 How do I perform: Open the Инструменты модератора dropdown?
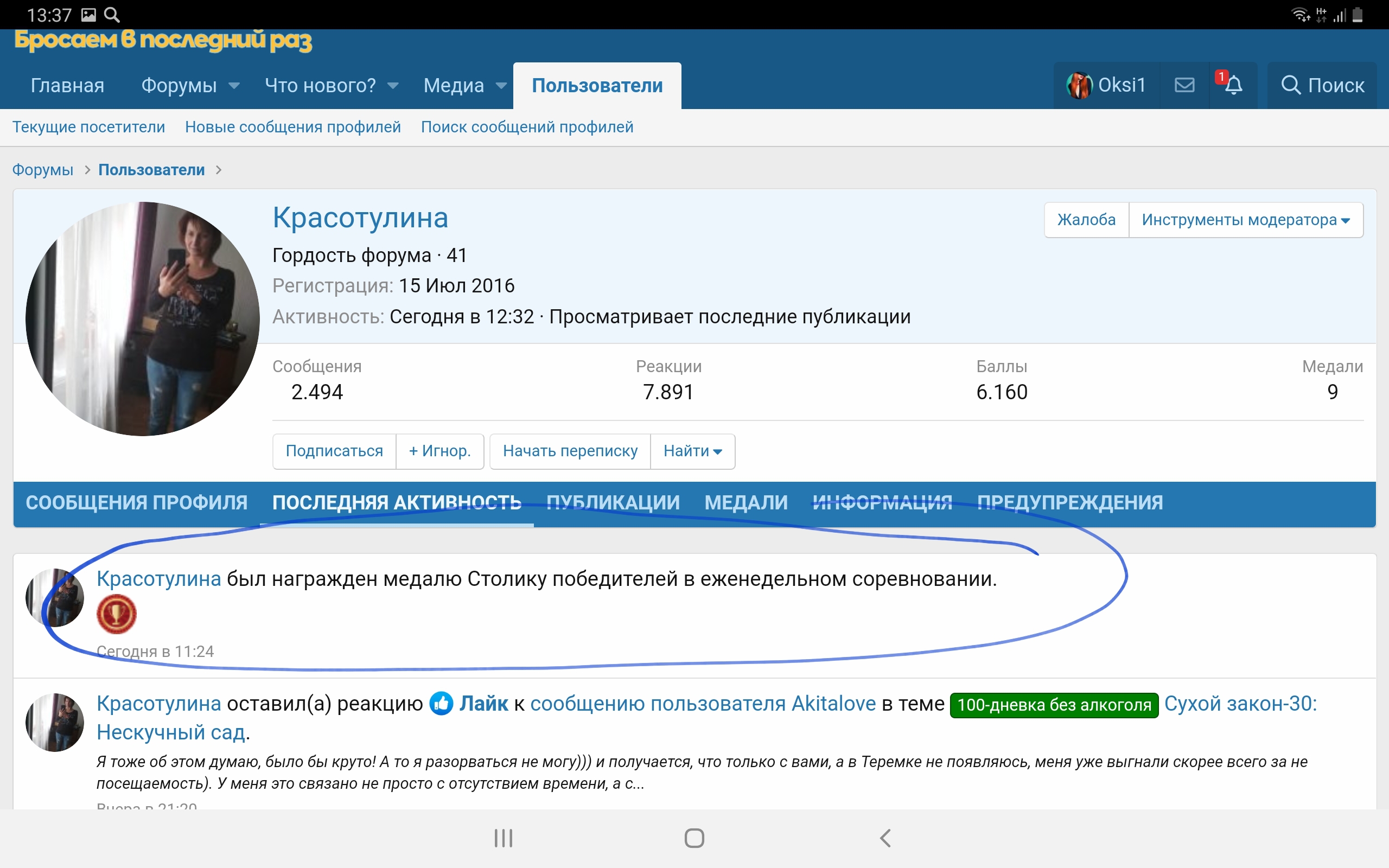1246,220
